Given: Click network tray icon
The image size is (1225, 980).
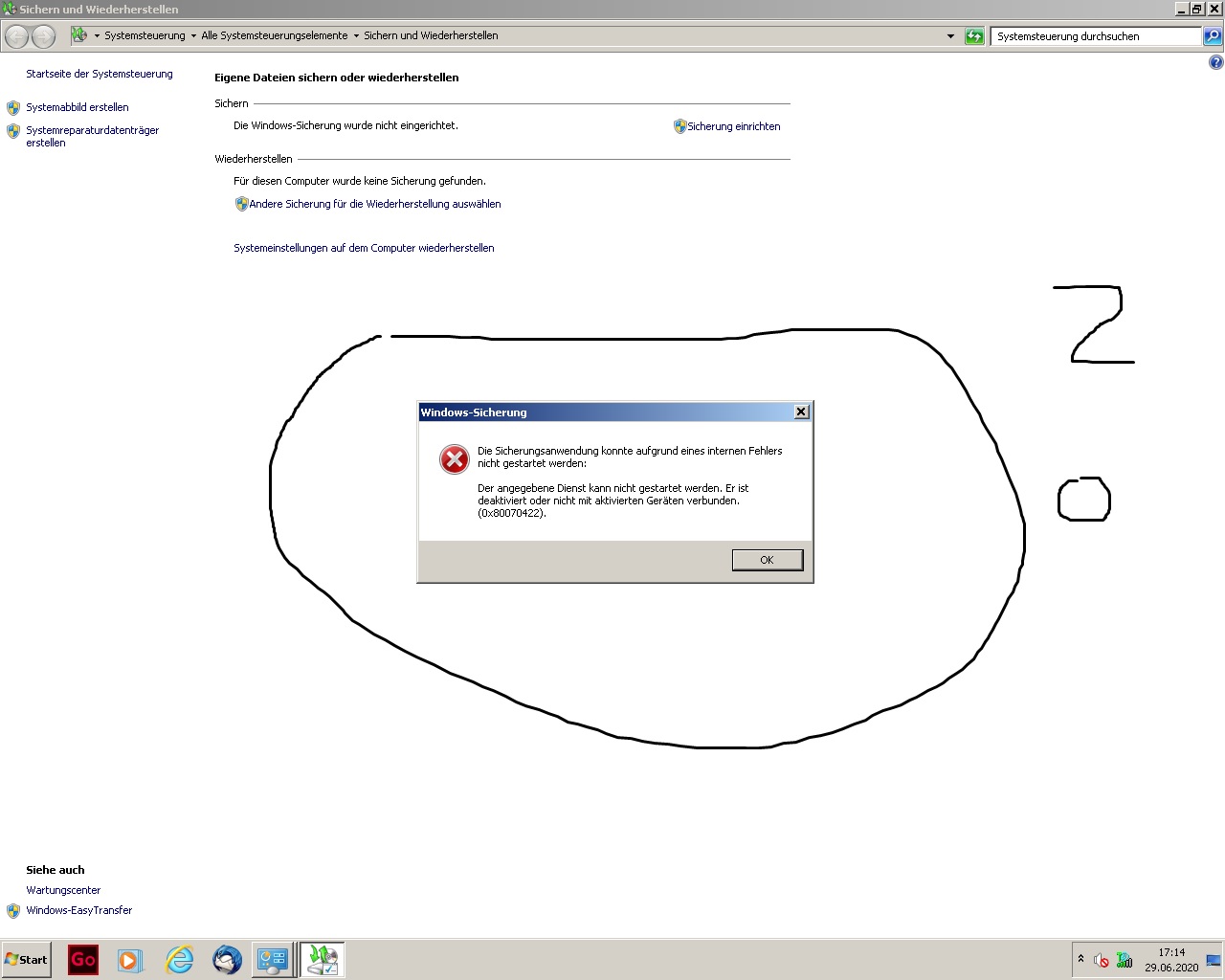Looking at the screenshot, I should click(1125, 960).
